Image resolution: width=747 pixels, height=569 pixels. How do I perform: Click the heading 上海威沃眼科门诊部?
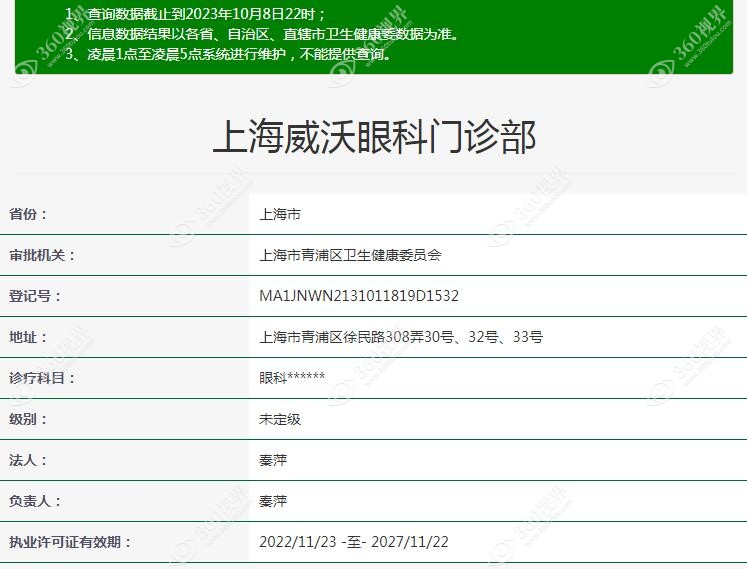374,137
